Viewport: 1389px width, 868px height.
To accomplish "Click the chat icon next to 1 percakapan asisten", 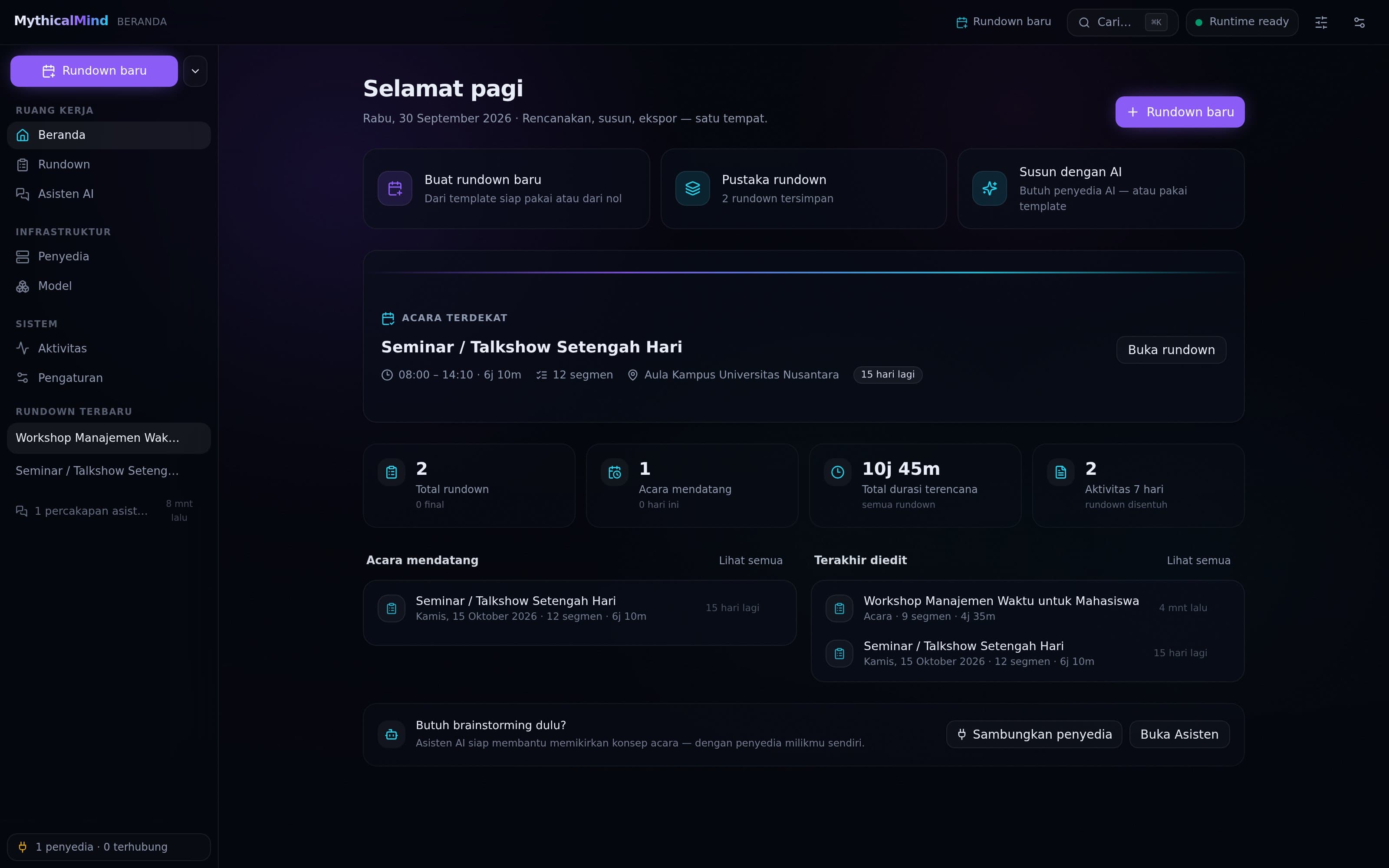I will click(x=22, y=511).
